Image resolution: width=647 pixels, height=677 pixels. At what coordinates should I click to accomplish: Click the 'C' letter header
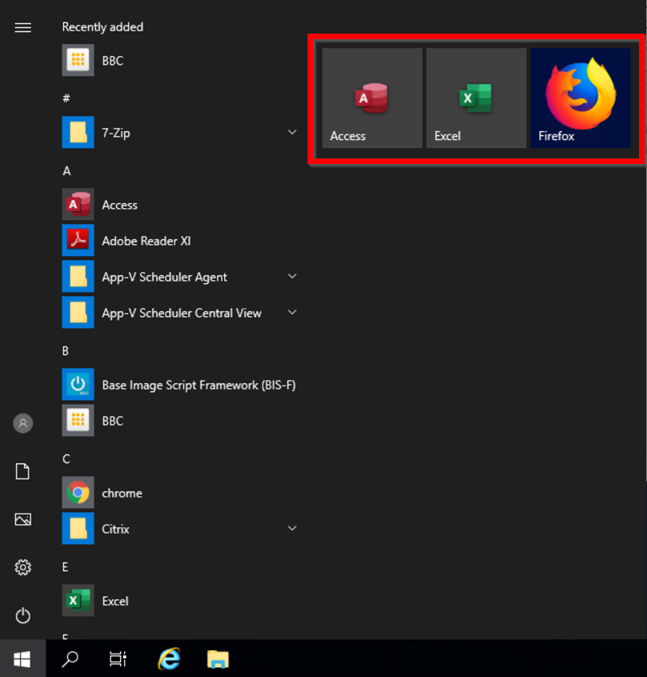66,459
